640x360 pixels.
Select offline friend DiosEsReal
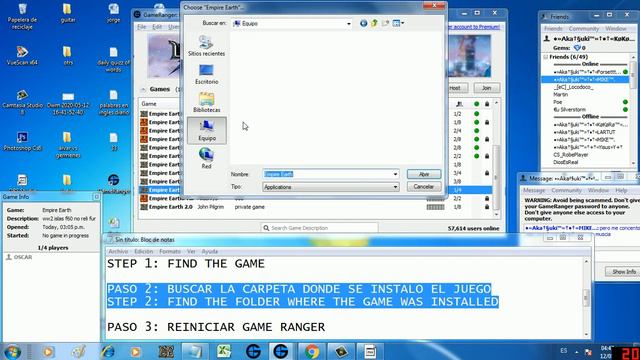point(566,162)
